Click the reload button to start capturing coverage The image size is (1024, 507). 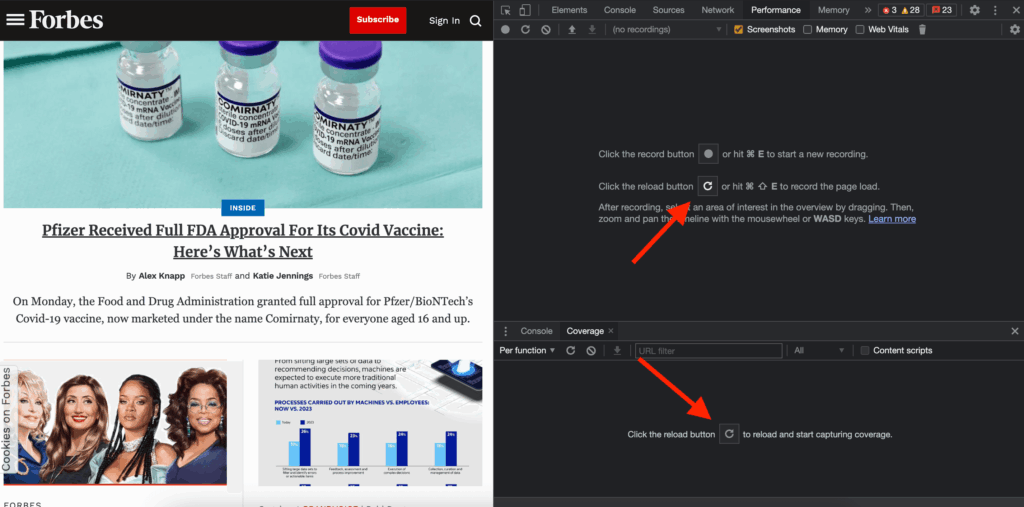coord(729,434)
